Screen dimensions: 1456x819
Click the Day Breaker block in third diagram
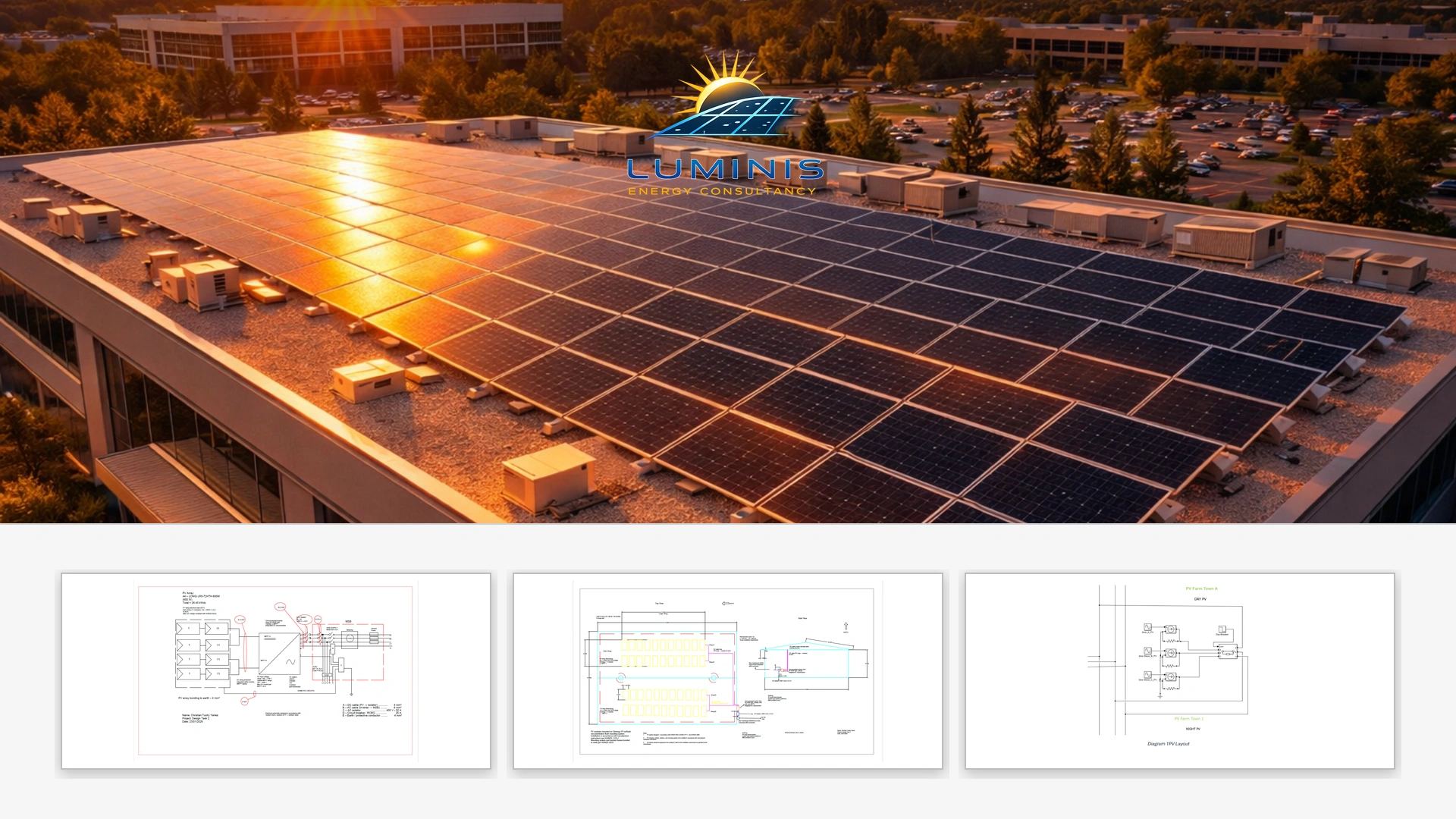coord(1222,631)
